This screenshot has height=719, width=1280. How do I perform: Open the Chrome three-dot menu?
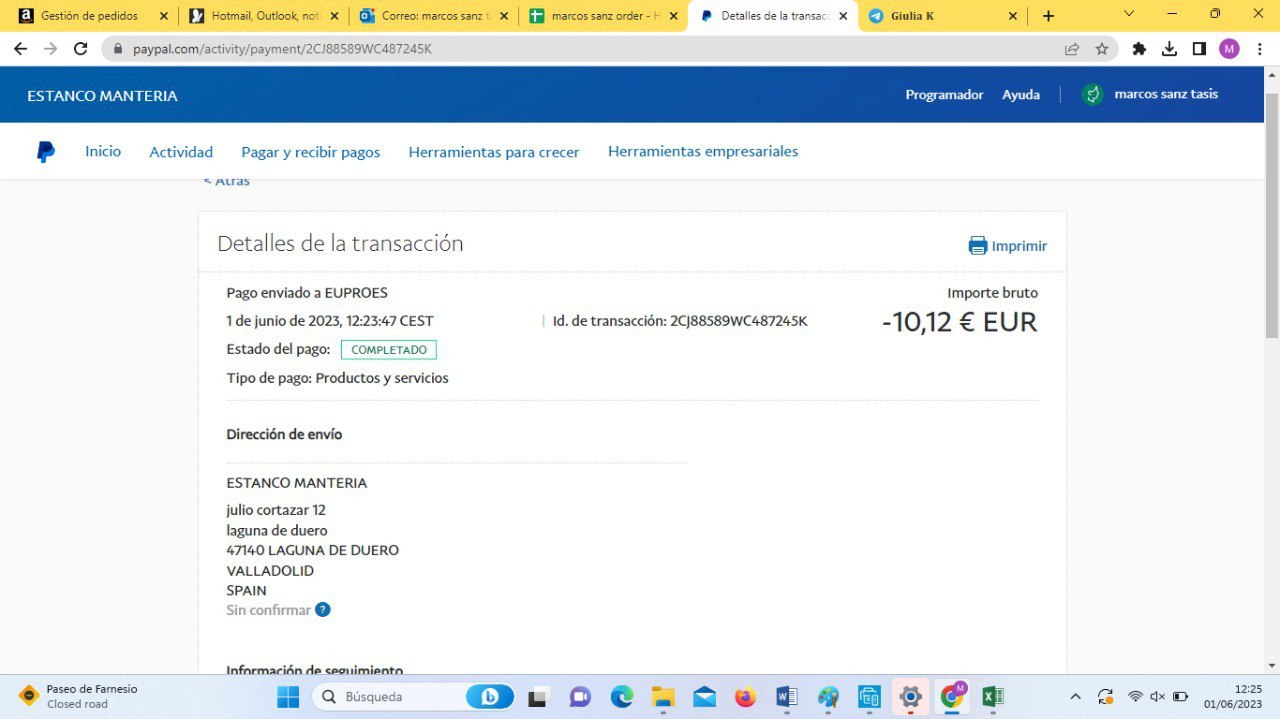[x=1259, y=49]
